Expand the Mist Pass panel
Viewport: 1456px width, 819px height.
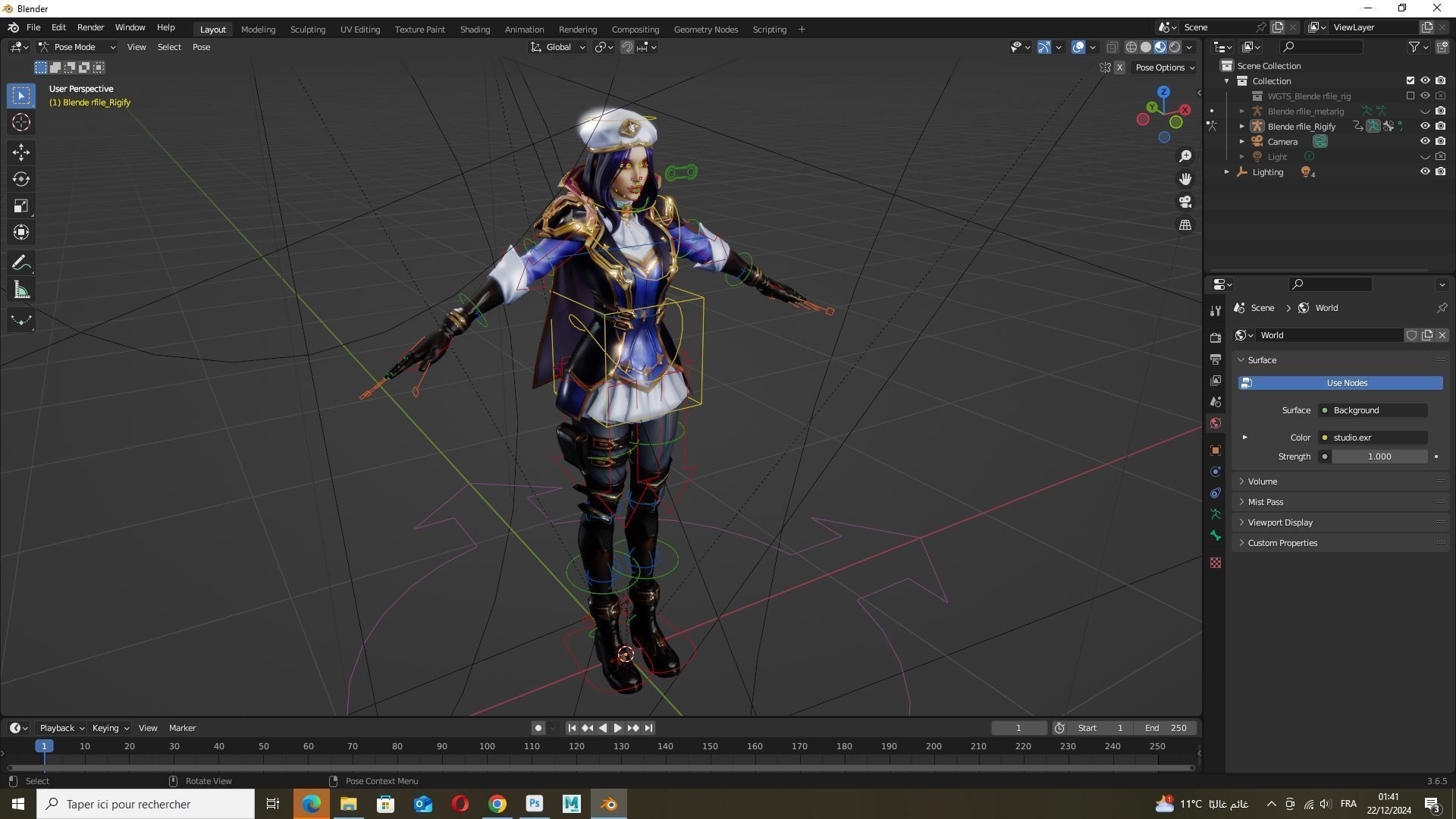[1266, 502]
